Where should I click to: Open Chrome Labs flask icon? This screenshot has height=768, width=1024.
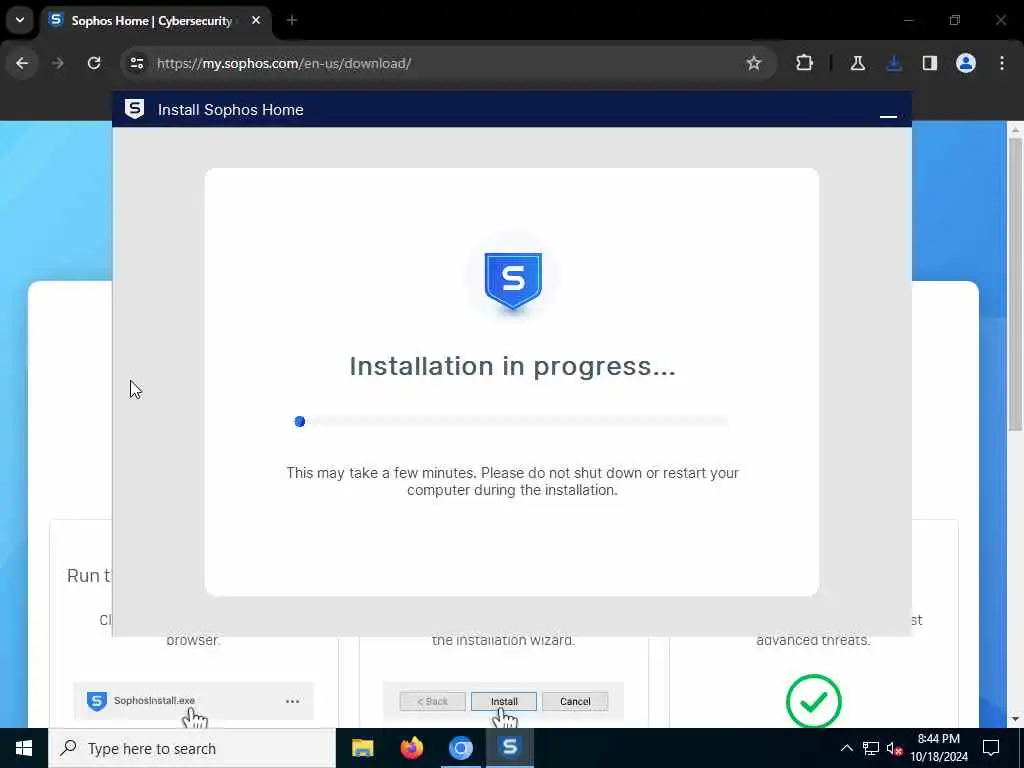pyautogui.click(x=858, y=63)
